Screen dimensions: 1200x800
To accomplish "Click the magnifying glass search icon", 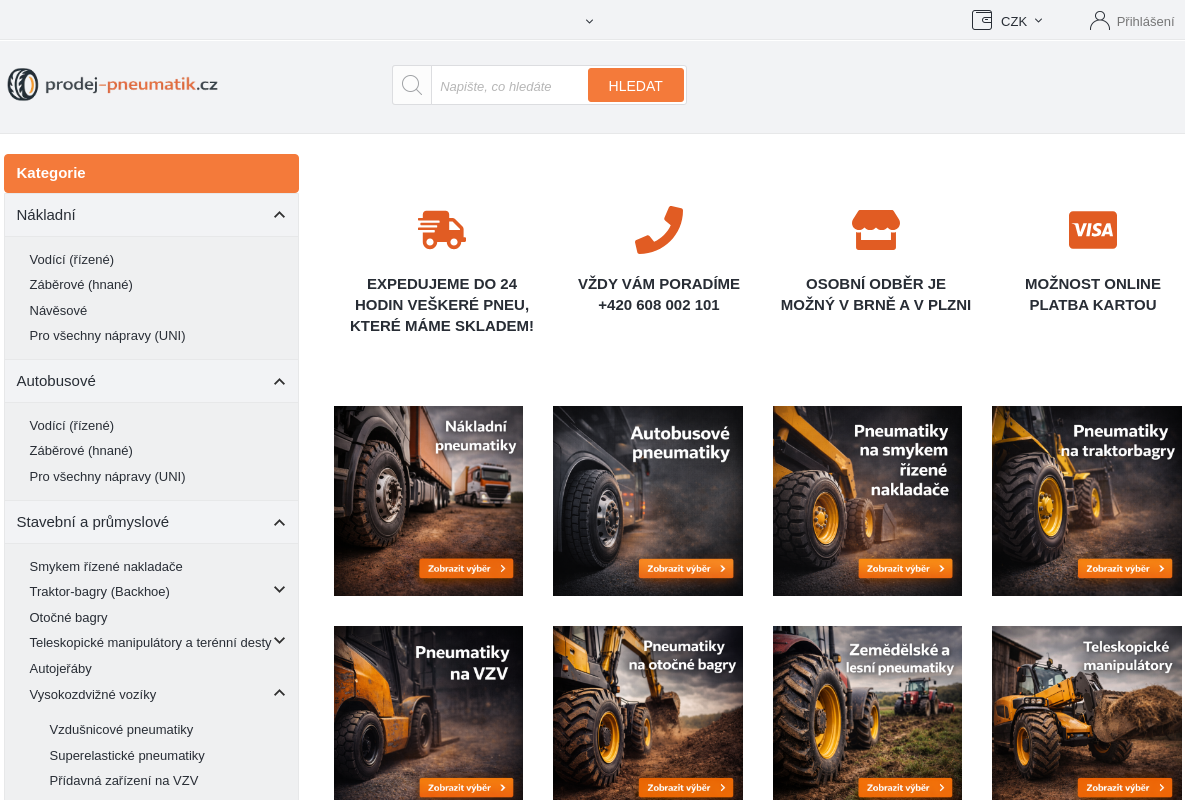I will (411, 85).
